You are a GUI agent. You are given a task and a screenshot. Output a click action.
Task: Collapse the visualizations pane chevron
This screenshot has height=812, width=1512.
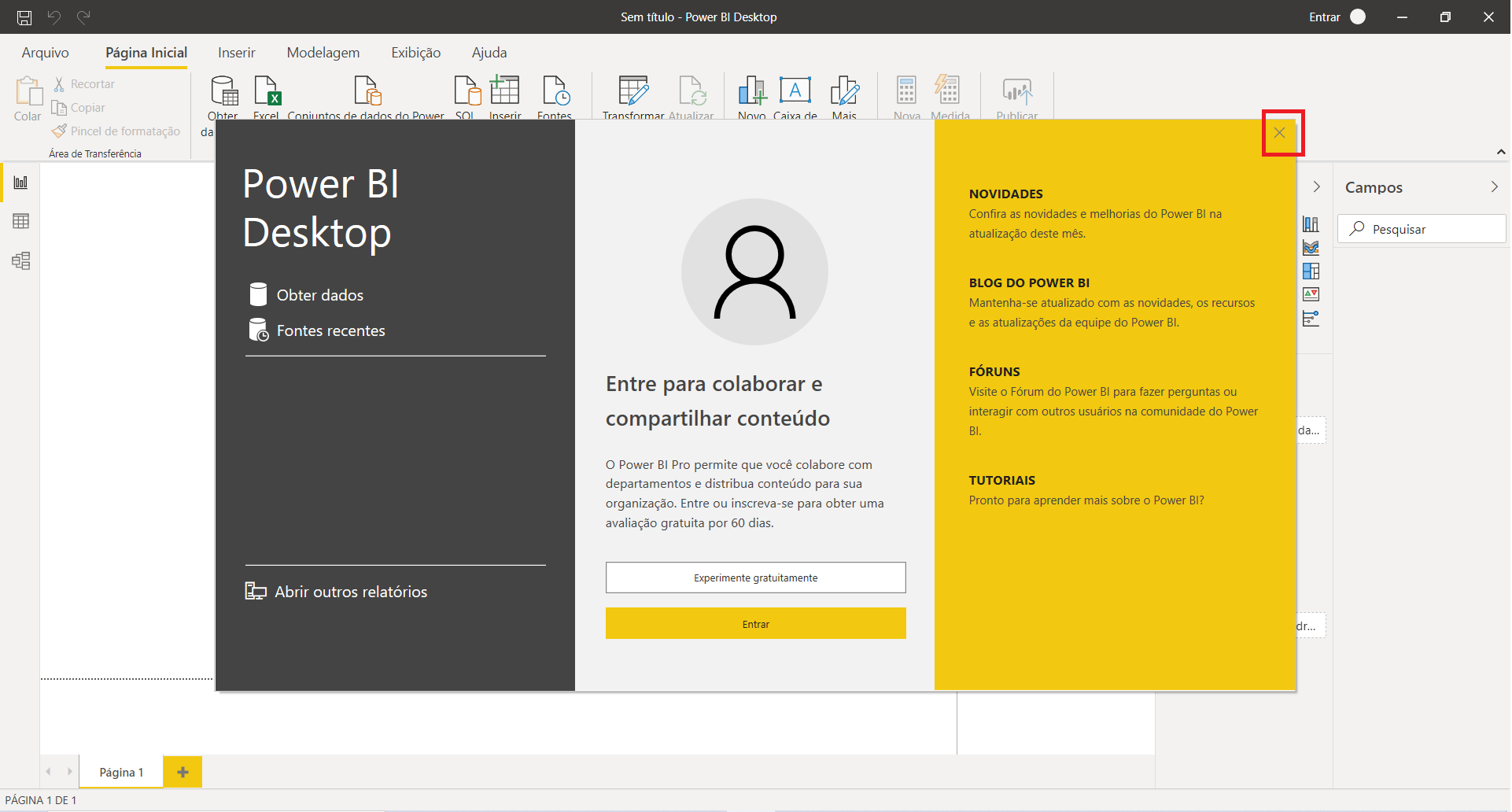click(x=1316, y=187)
